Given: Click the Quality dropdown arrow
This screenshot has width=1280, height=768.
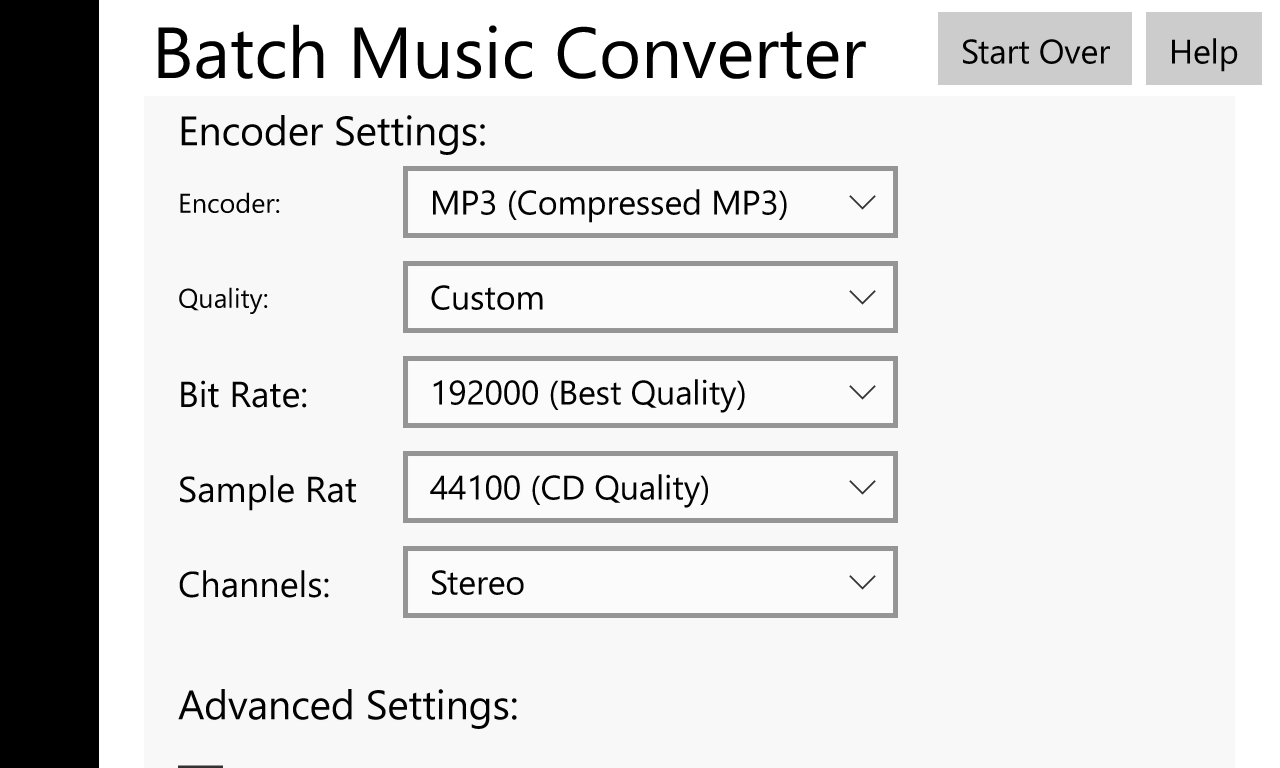Looking at the screenshot, I should click(x=862, y=297).
